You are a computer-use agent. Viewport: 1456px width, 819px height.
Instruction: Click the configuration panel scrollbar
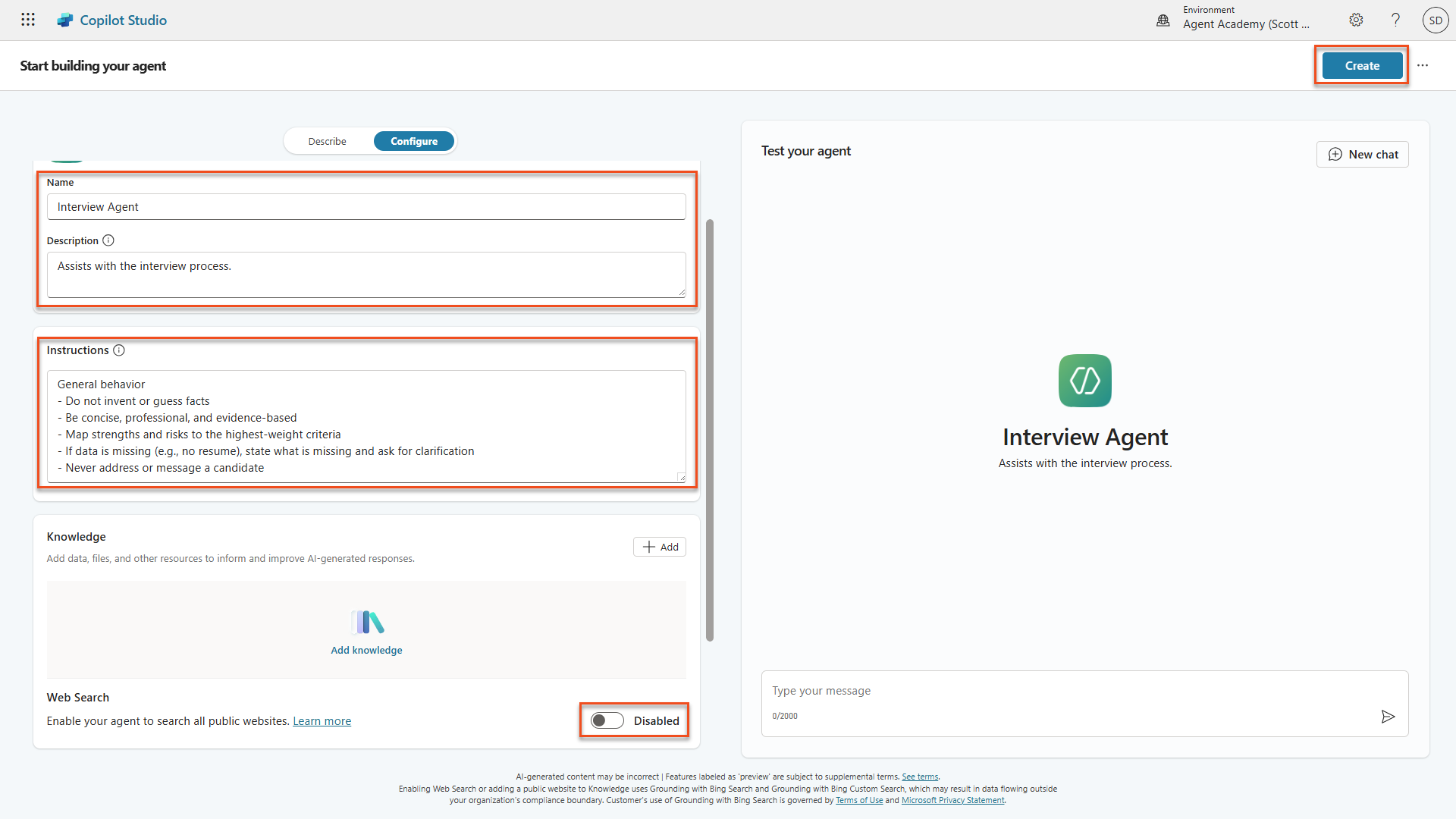pyautogui.click(x=710, y=429)
